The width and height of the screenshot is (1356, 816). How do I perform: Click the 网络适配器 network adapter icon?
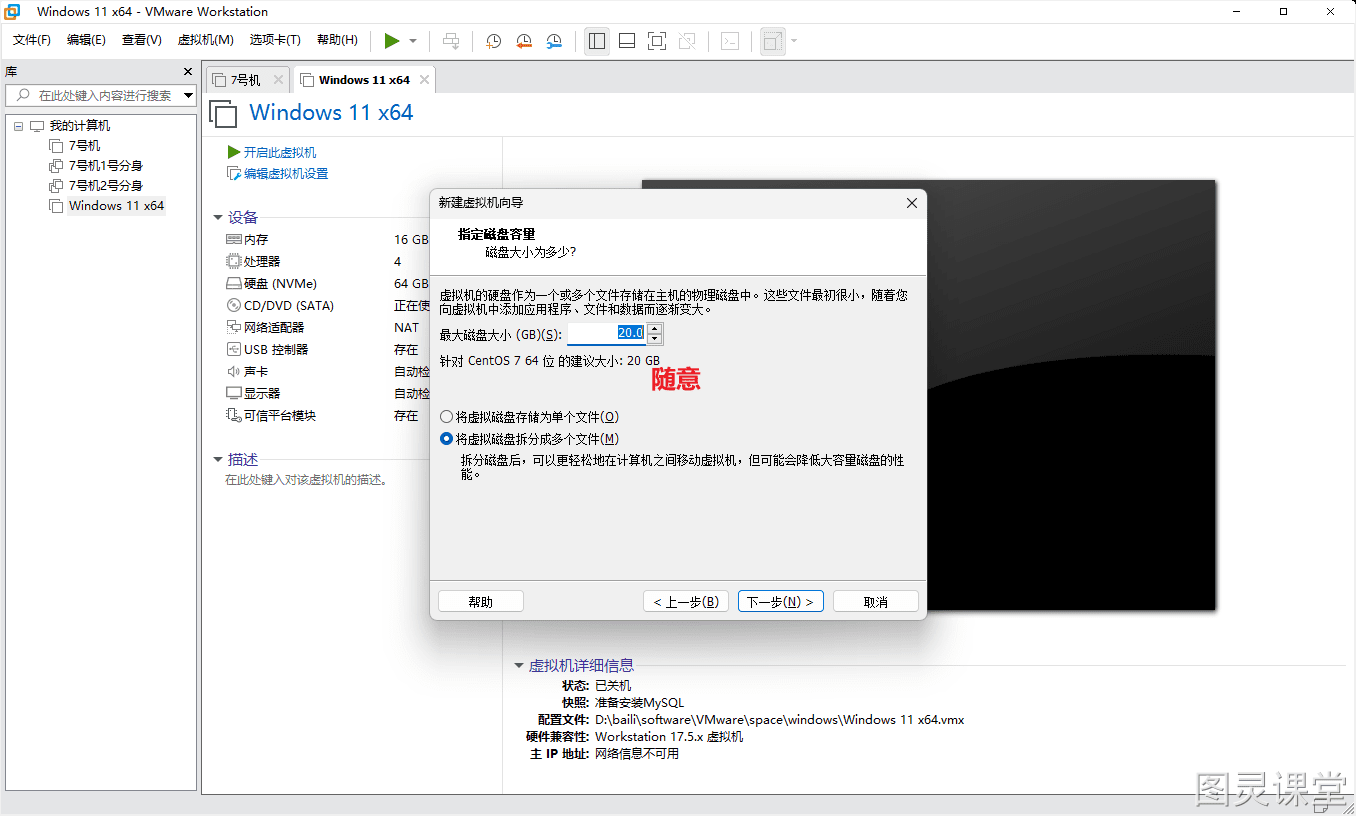[x=234, y=328]
